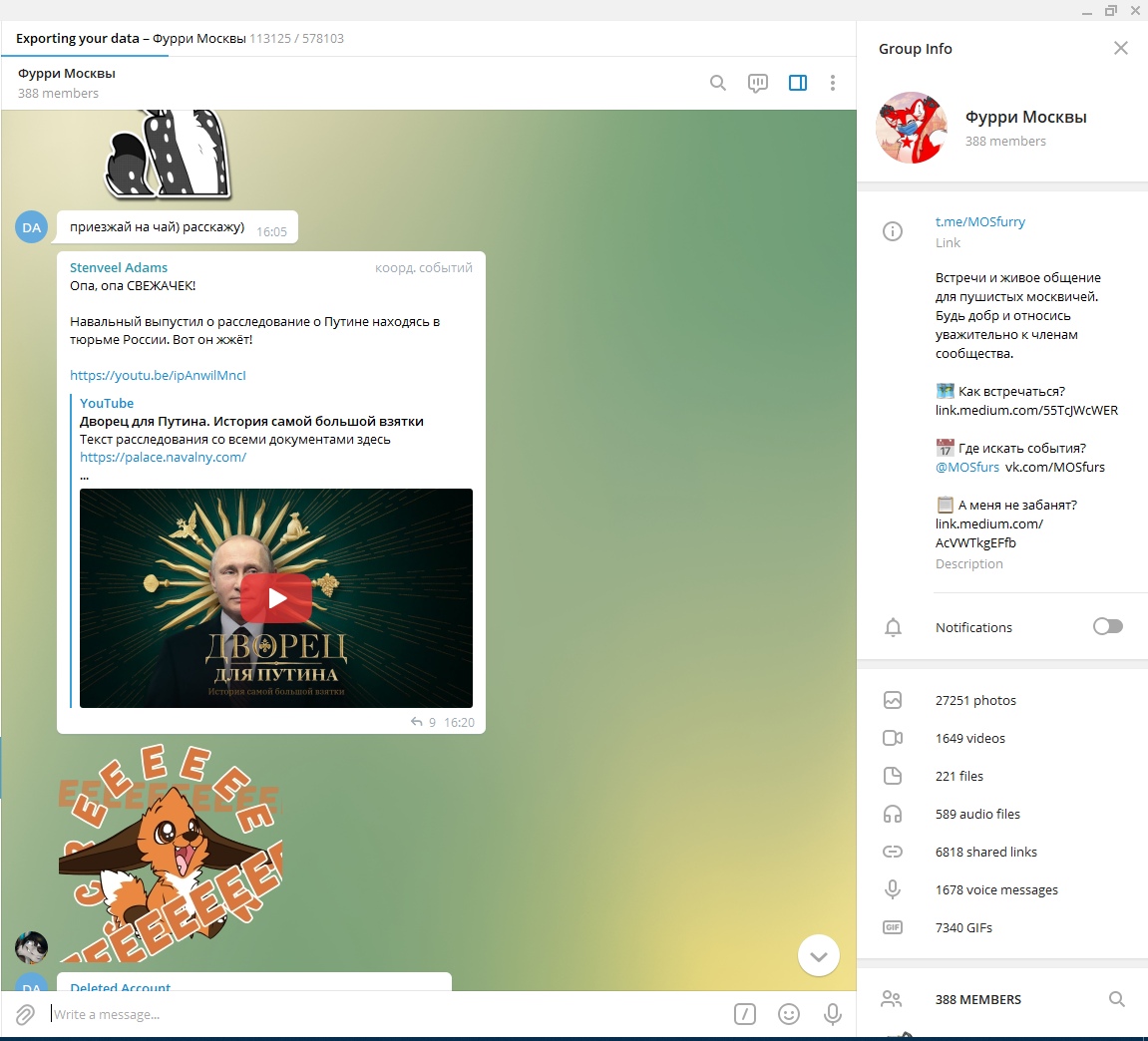Close the Group Info panel
The width and height of the screenshot is (1148, 1041).
1120,48
